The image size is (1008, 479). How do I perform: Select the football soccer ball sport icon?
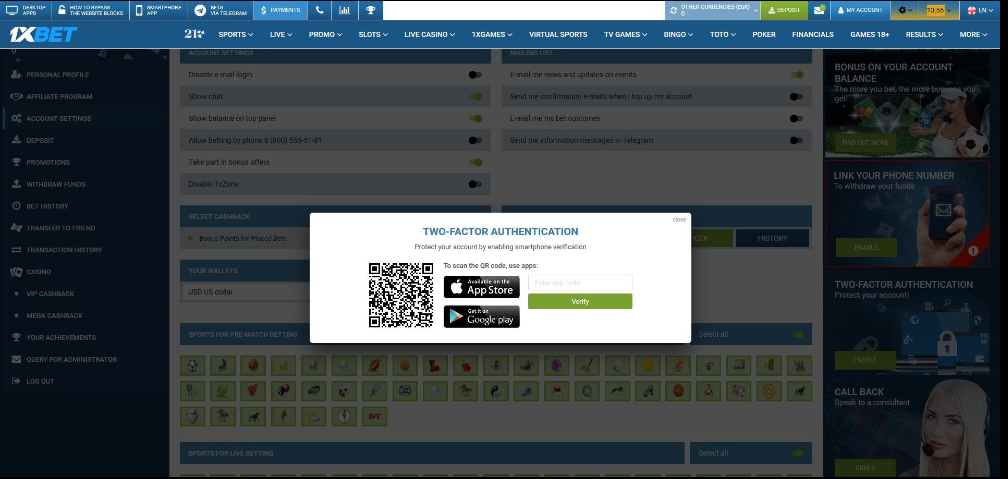[192, 366]
